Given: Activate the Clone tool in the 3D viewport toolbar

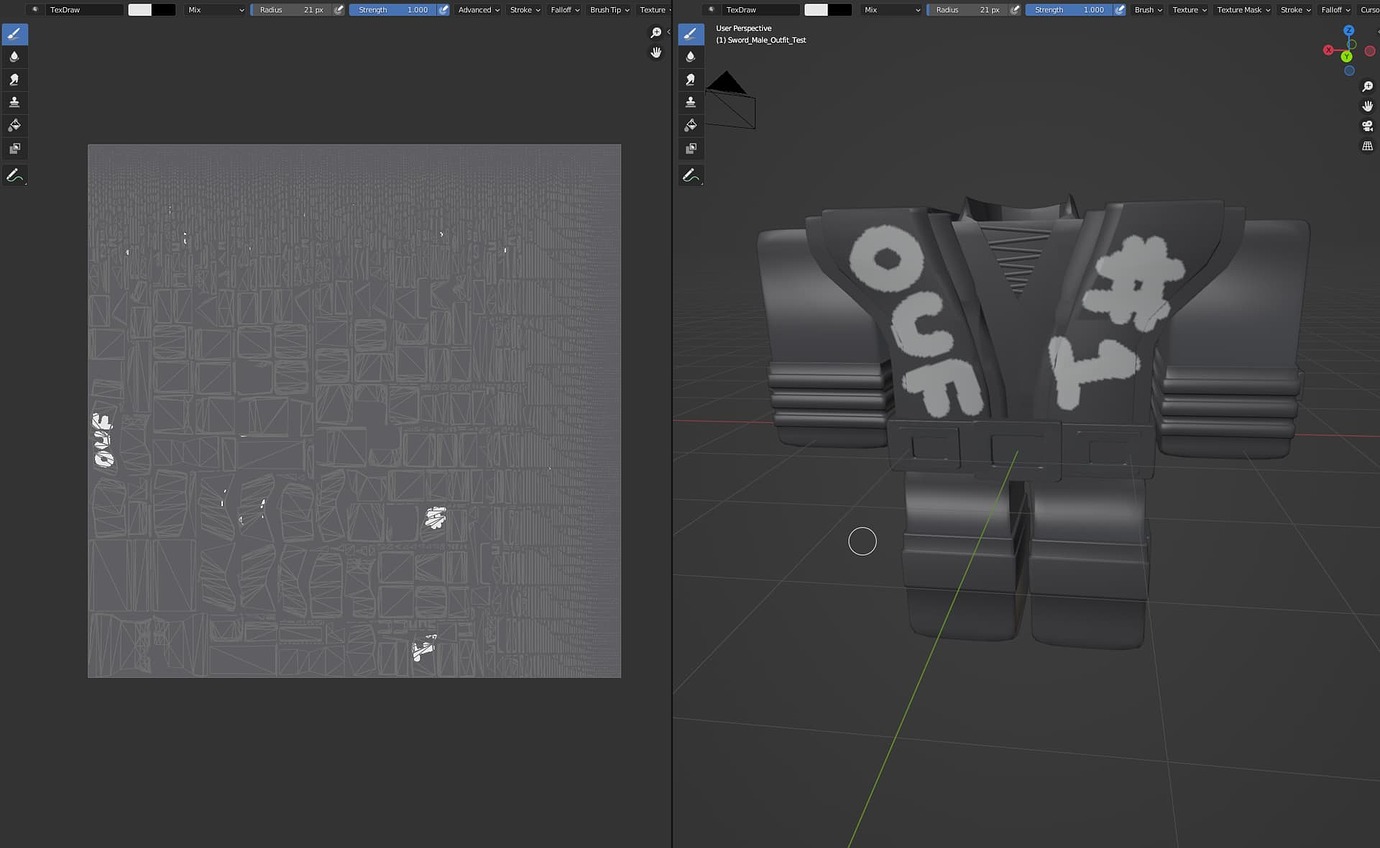Looking at the screenshot, I should 690,101.
